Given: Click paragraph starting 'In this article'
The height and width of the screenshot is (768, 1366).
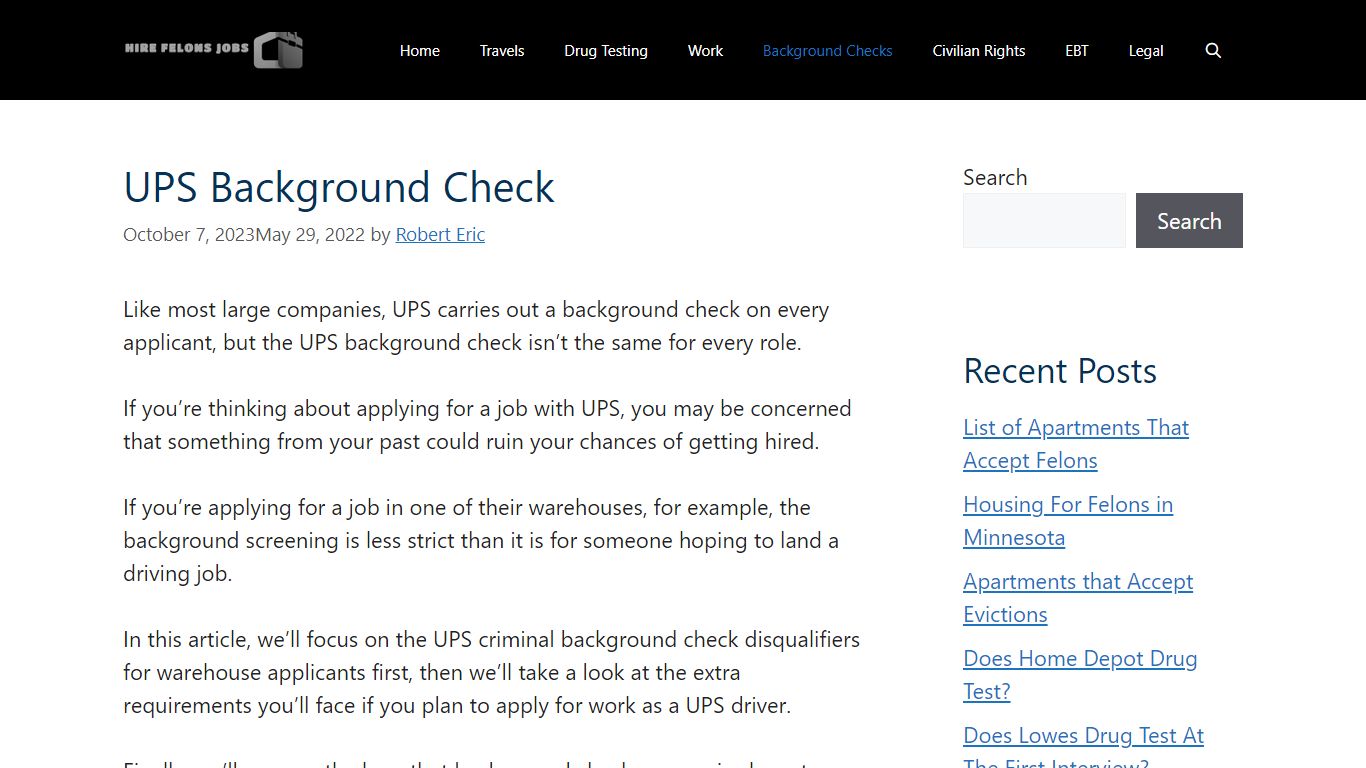Looking at the screenshot, I should pos(491,672).
